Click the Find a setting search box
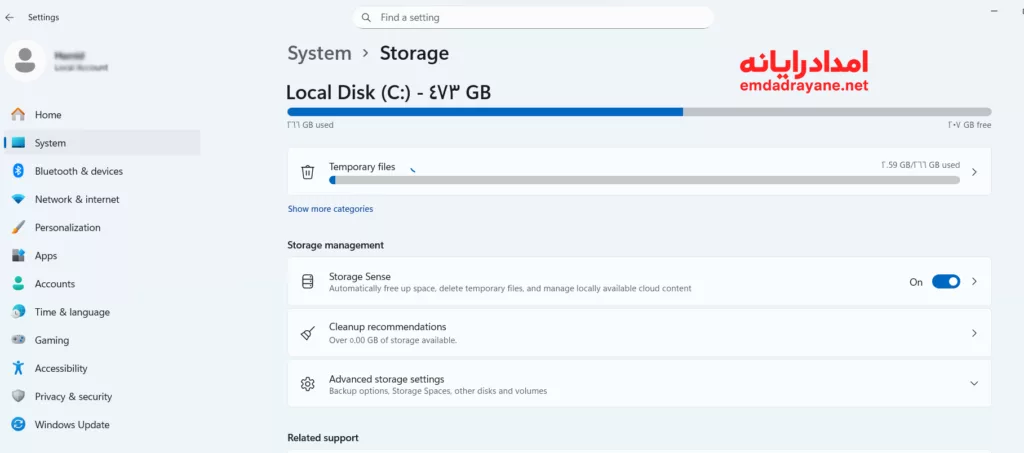 click(x=540, y=18)
